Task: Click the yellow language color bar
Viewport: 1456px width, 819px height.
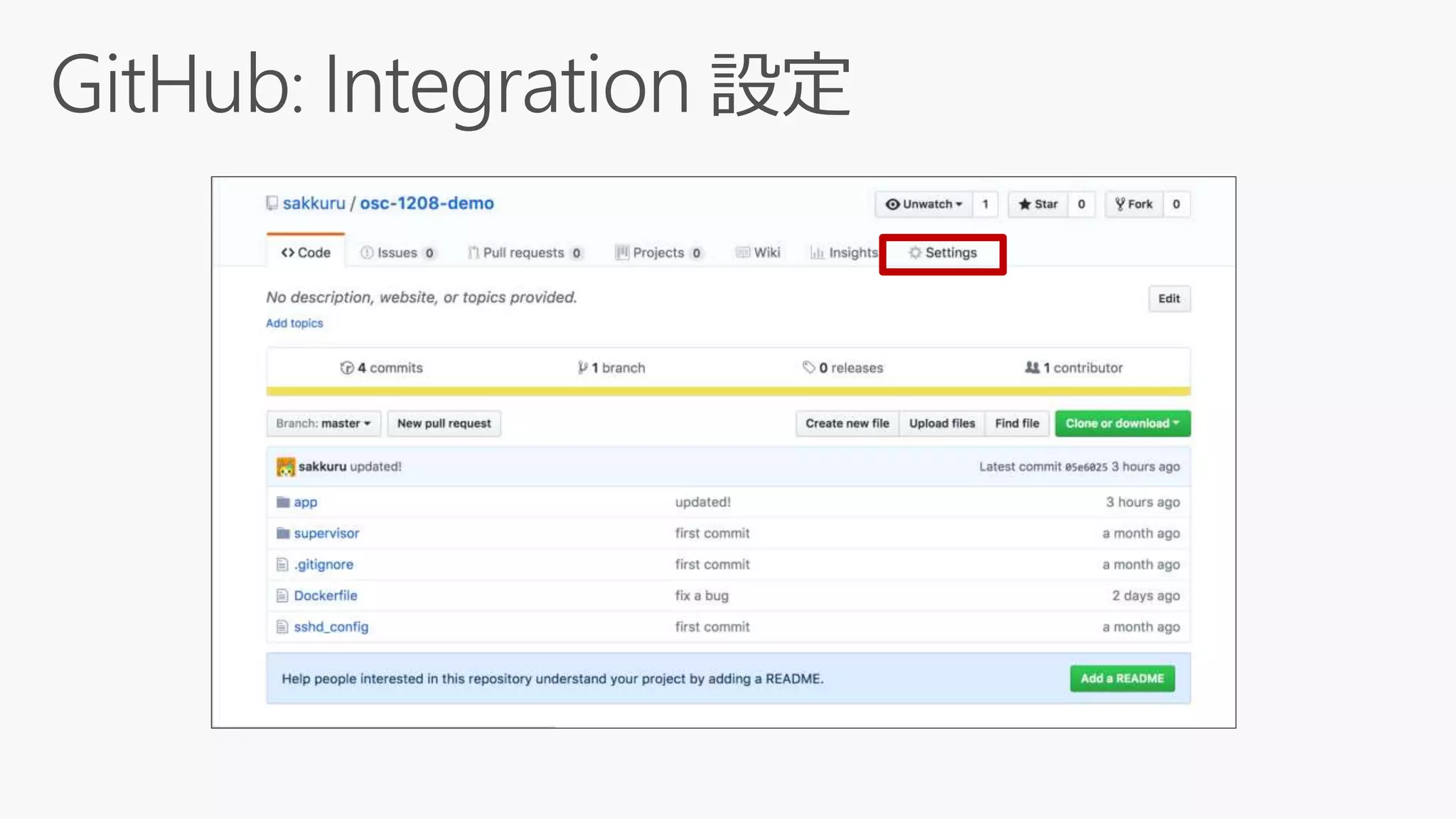Action: click(728, 392)
